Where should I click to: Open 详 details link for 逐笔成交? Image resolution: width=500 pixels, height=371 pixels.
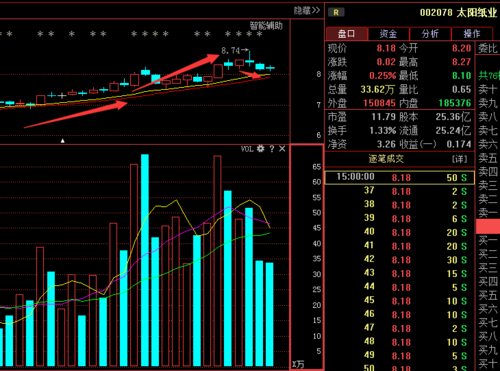coord(459,159)
